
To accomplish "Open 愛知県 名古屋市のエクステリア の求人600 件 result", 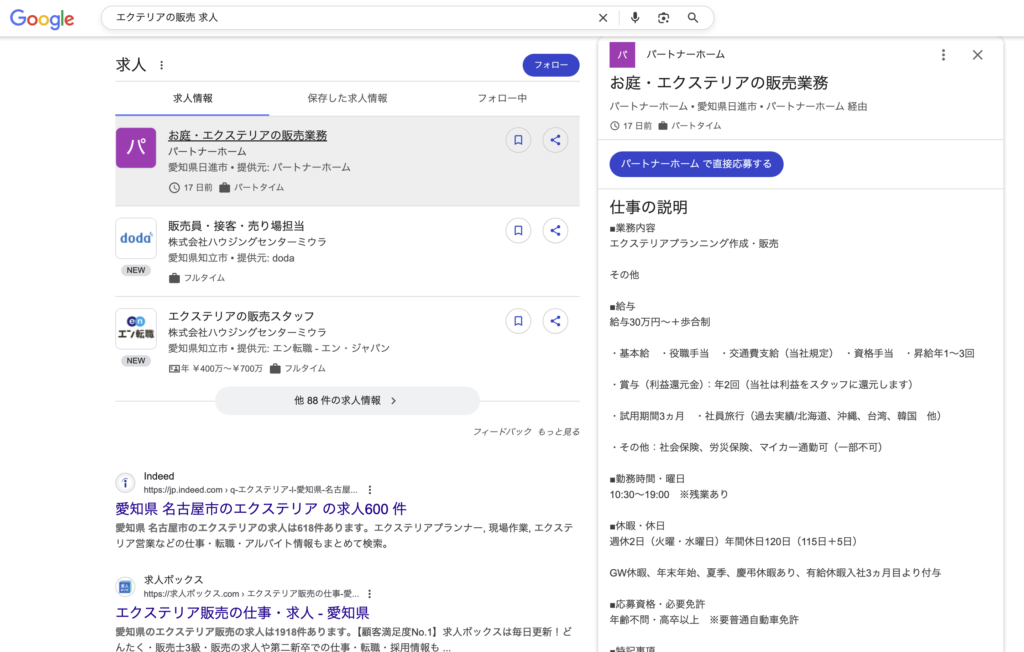I will click(261, 509).
